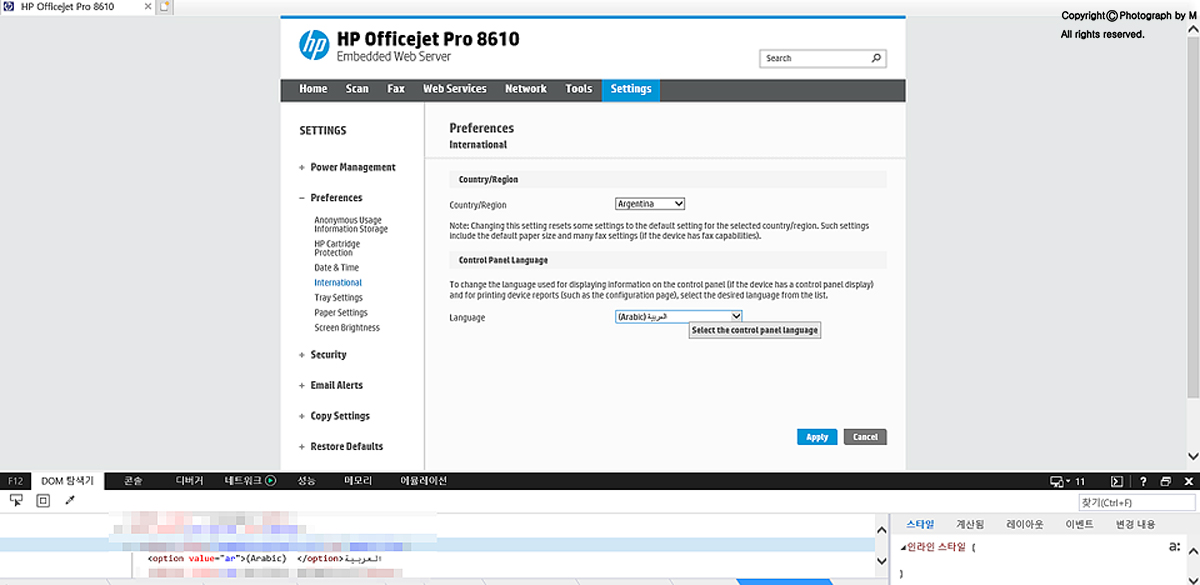Select the HP Officejet Pro 8610 browser tab

click(76, 7)
